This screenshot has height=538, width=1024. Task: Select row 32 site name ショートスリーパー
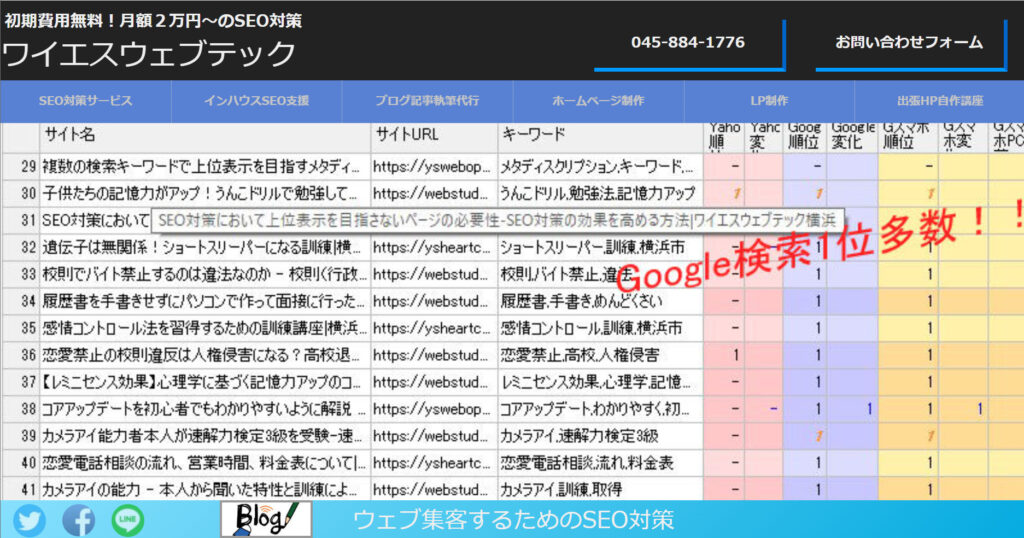click(x=205, y=247)
